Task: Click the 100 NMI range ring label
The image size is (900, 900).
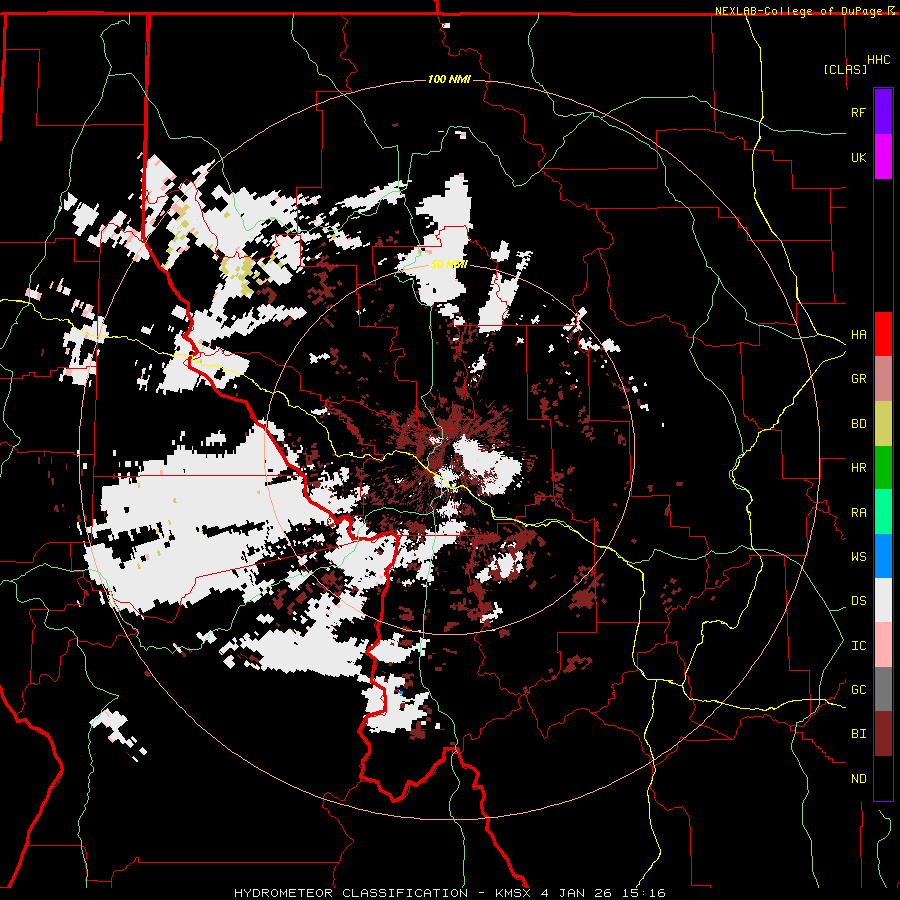Action: pyautogui.click(x=449, y=79)
